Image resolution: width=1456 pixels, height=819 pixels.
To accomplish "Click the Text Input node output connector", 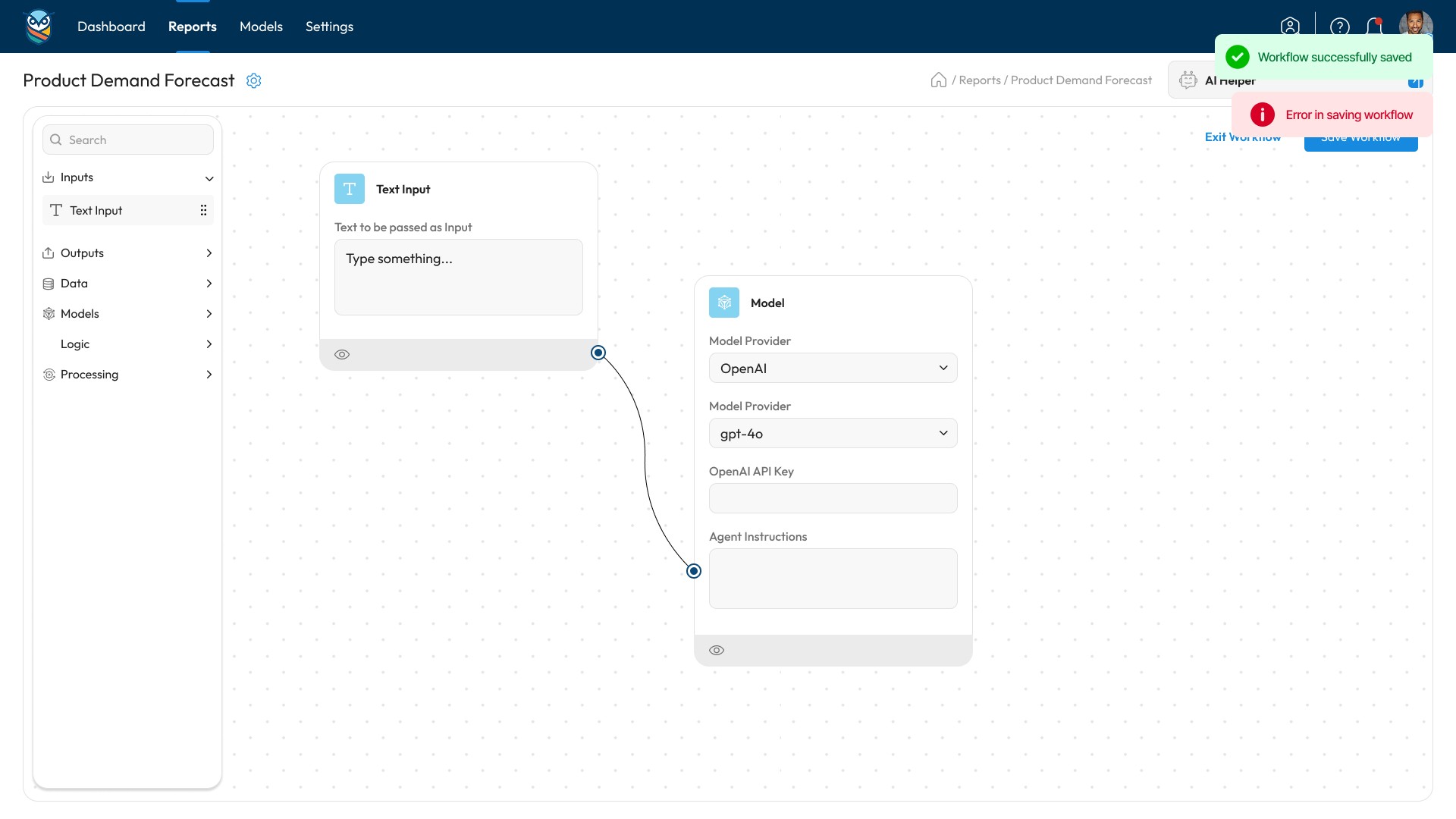I will click(x=598, y=353).
